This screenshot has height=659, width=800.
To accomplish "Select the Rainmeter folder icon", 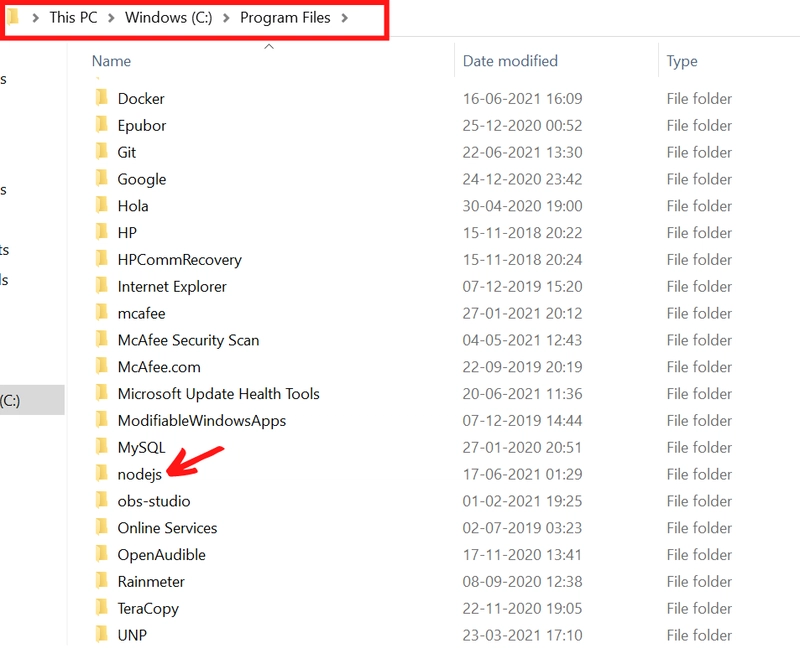I will pos(102,580).
